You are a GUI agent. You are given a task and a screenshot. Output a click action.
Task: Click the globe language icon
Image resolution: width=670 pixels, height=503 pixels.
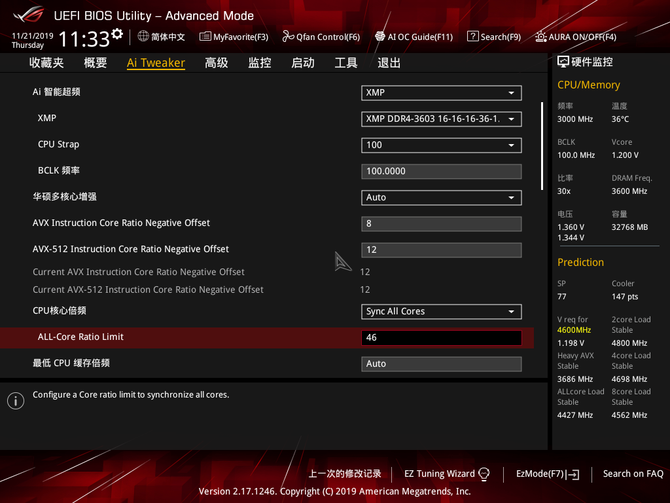(x=143, y=36)
